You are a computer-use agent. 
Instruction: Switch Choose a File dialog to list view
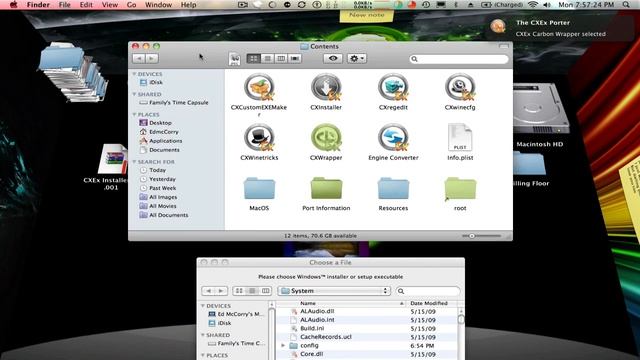[x=252, y=291]
